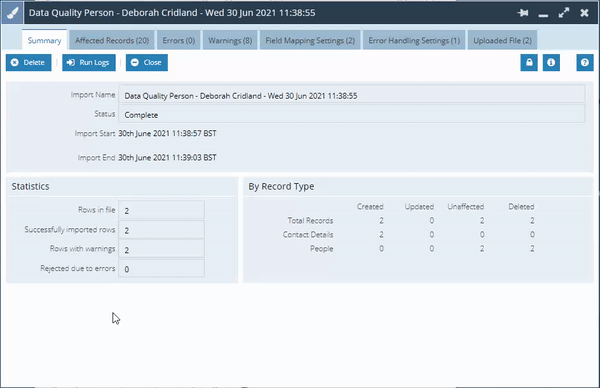The height and width of the screenshot is (388, 600).
Task: Select the Summary tab
Action: 44,40
